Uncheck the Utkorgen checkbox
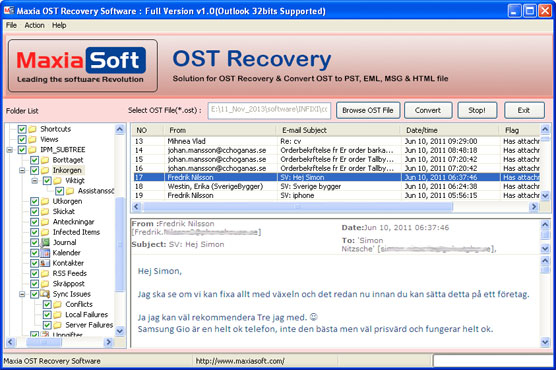The image size is (556, 370). pos(34,201)
